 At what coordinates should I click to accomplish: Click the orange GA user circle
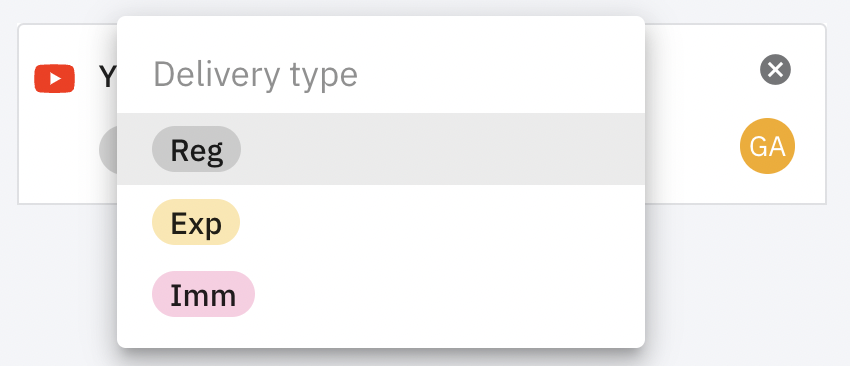pyautogui.click(x=767, y=146)
